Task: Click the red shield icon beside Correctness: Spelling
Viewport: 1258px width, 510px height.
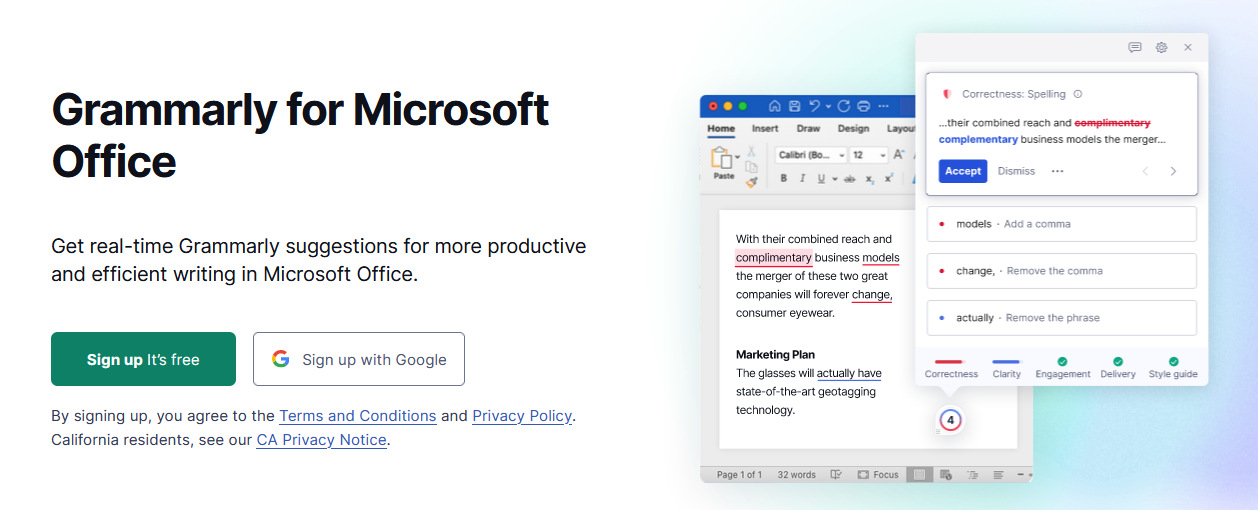Action: [946, 94]
